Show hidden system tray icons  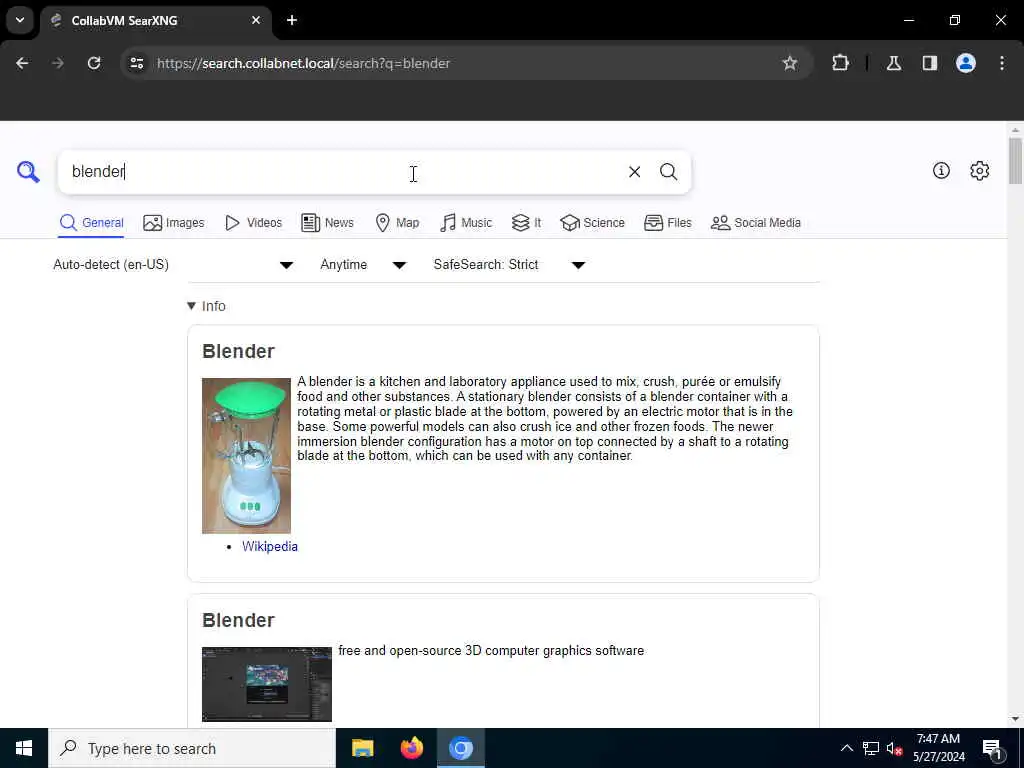point(846,748)
